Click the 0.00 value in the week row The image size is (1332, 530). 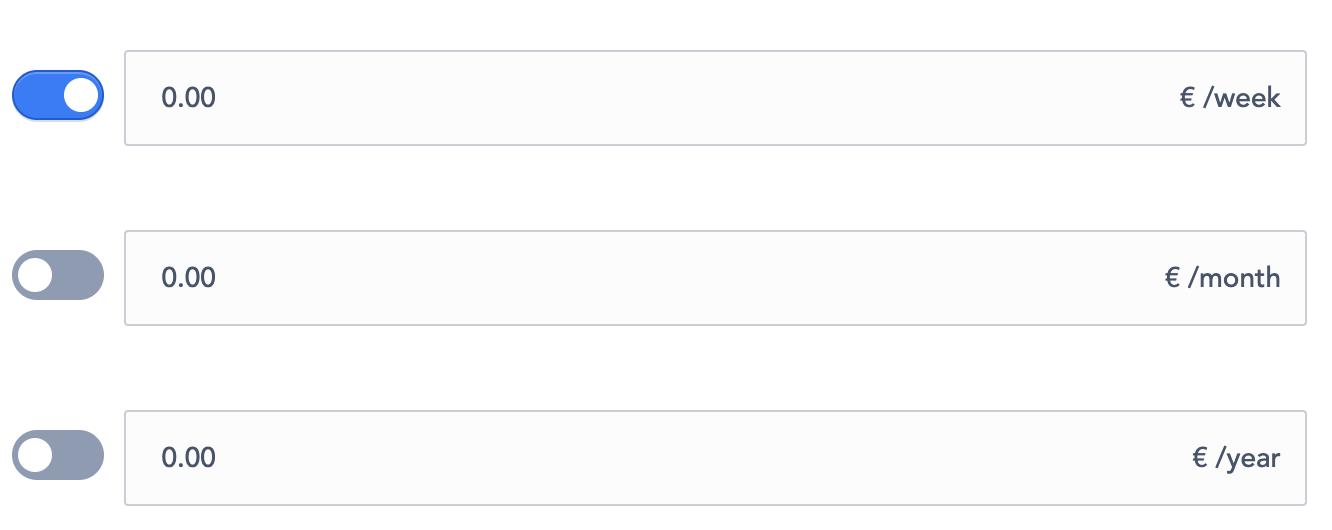[189, 98]
